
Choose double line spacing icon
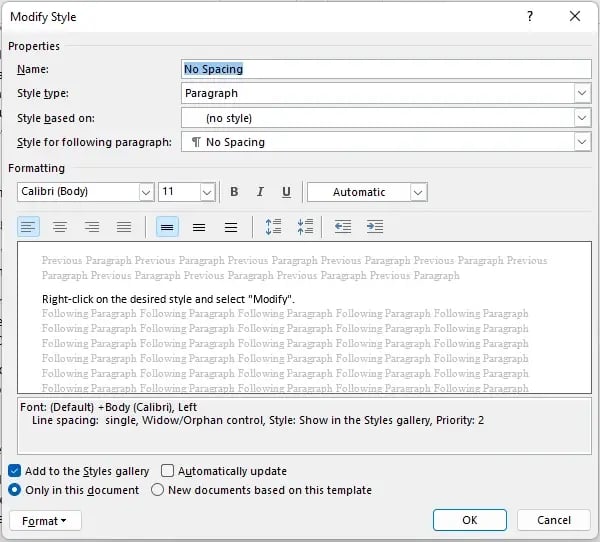coord(230,227)
